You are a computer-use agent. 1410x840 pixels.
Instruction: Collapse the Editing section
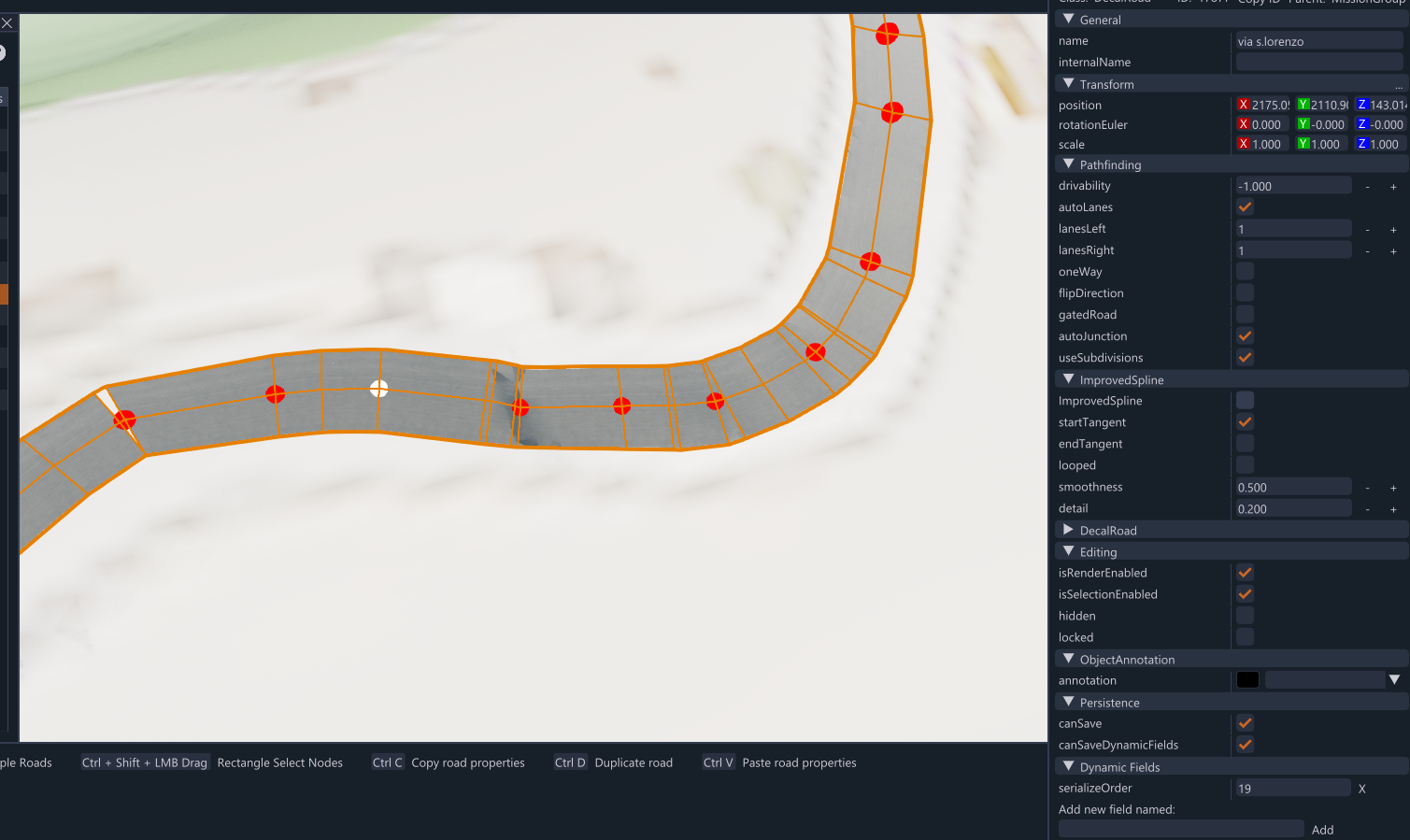coord(1069,551)
